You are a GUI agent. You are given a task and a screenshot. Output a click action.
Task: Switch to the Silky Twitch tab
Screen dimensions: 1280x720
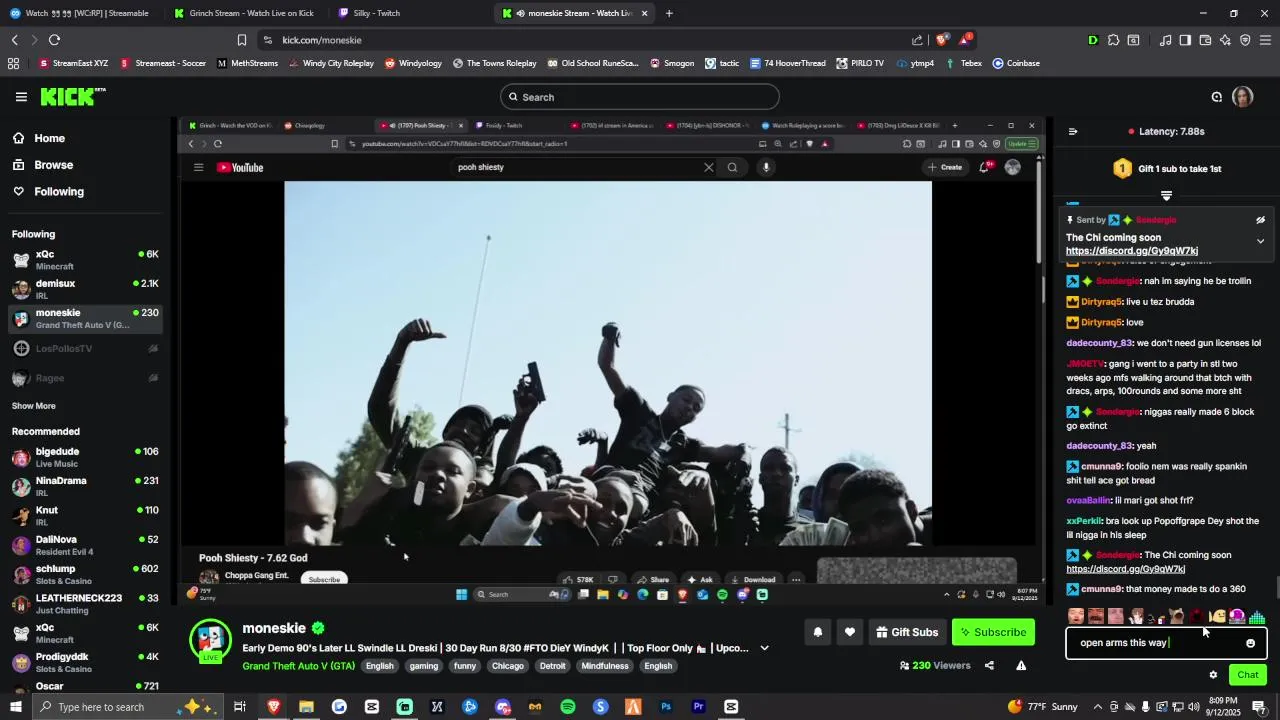408,13
